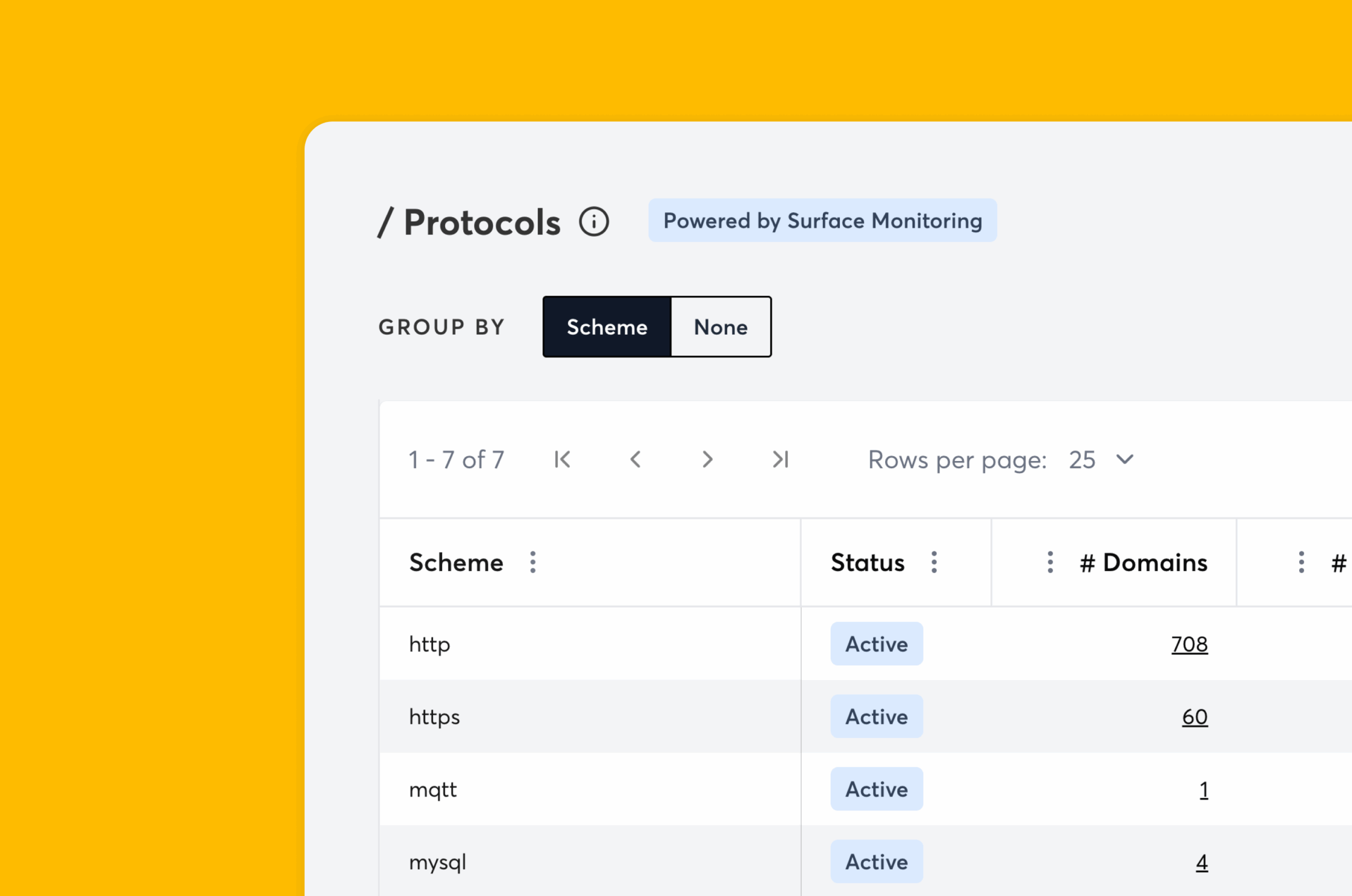
Task: Expand the rows-per-page chevron arrow
Action: pos(1124,459)
